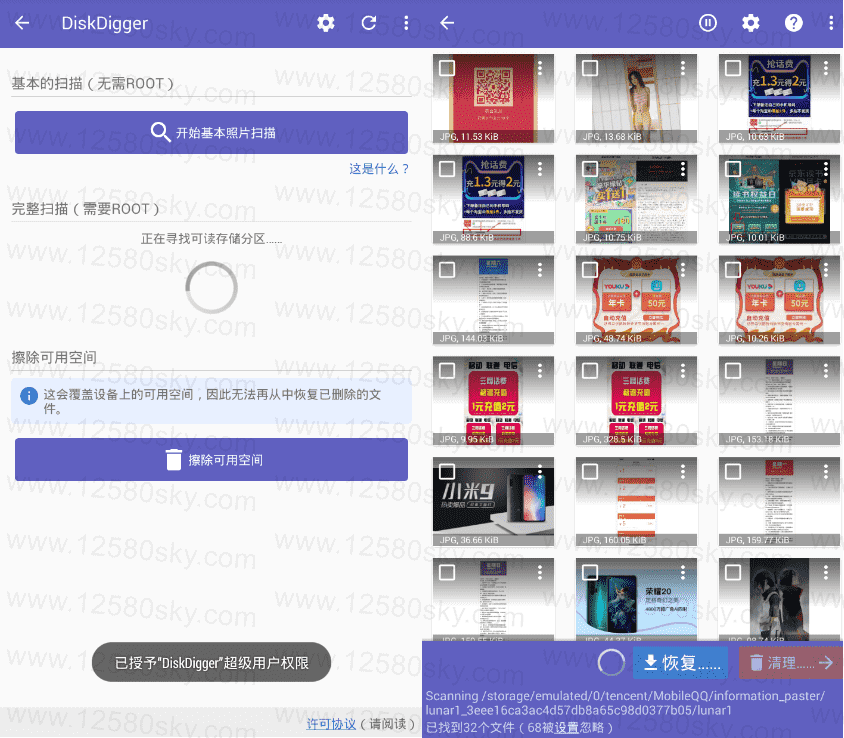Open options menu for JPG 153.18 KiB file
This screenshot has width=844, height=738.
coord(826,370)
